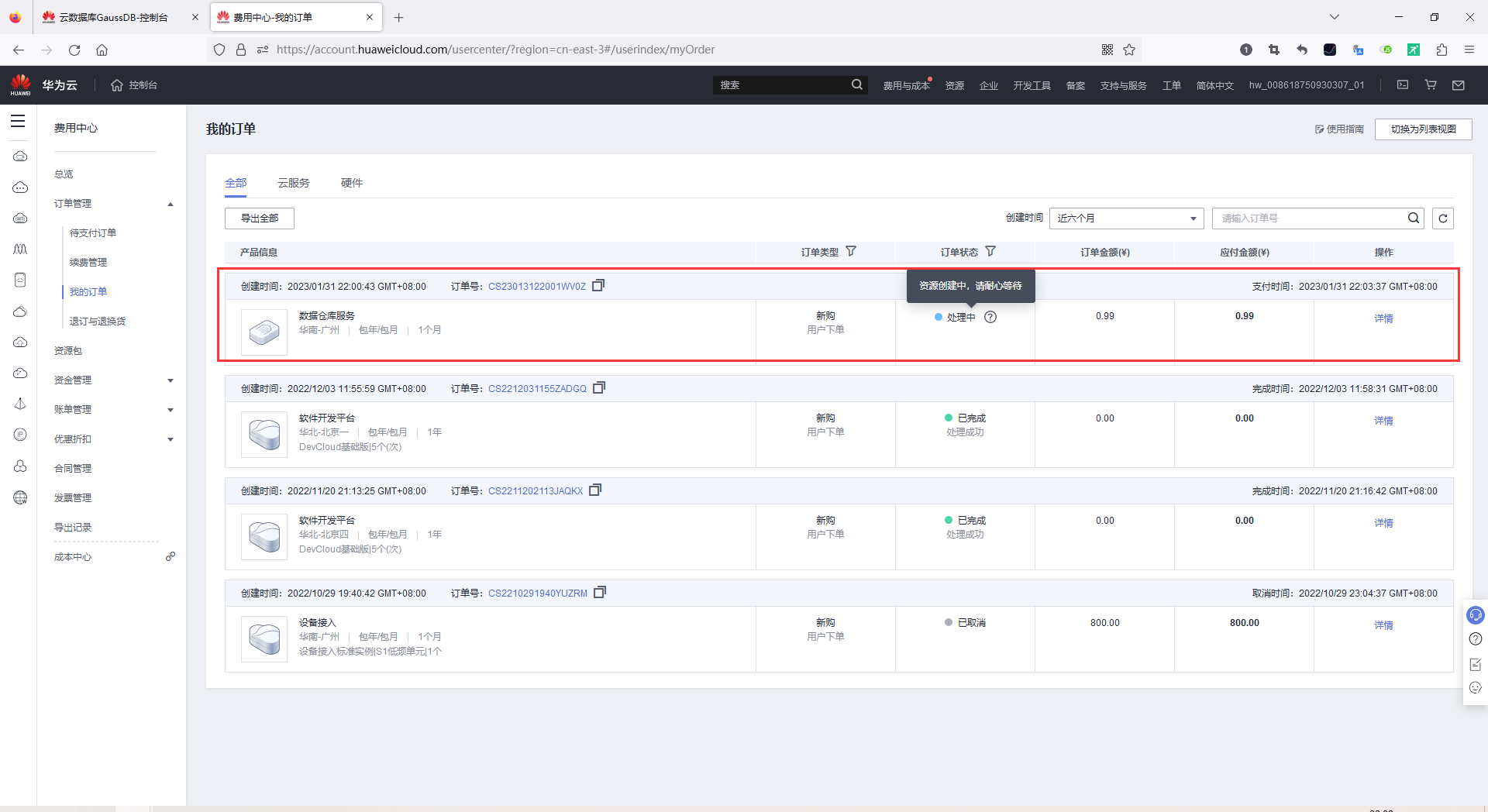Refresh the order list
The height and width of the screenshot is (812, 1488).
coord(1443,218)
